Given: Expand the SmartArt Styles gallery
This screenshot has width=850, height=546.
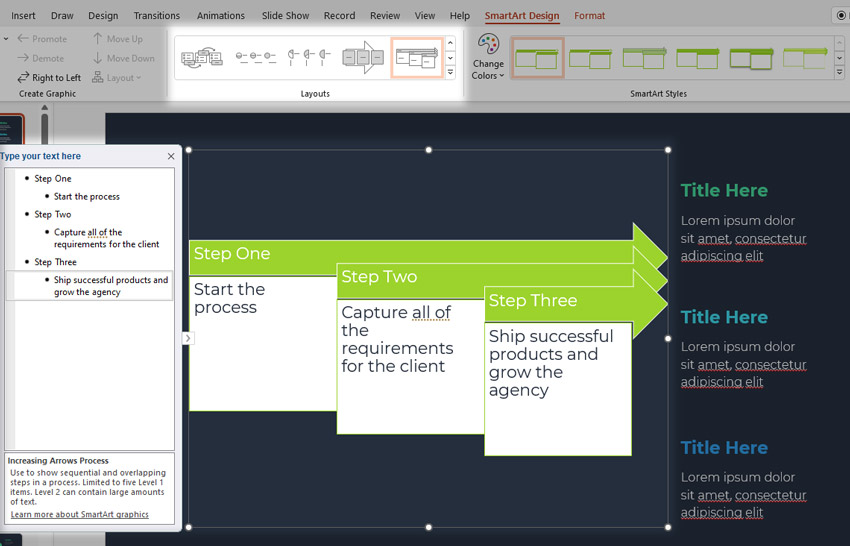Looking at the screenshot, I should pyautogui.click(x=839, y=72).
